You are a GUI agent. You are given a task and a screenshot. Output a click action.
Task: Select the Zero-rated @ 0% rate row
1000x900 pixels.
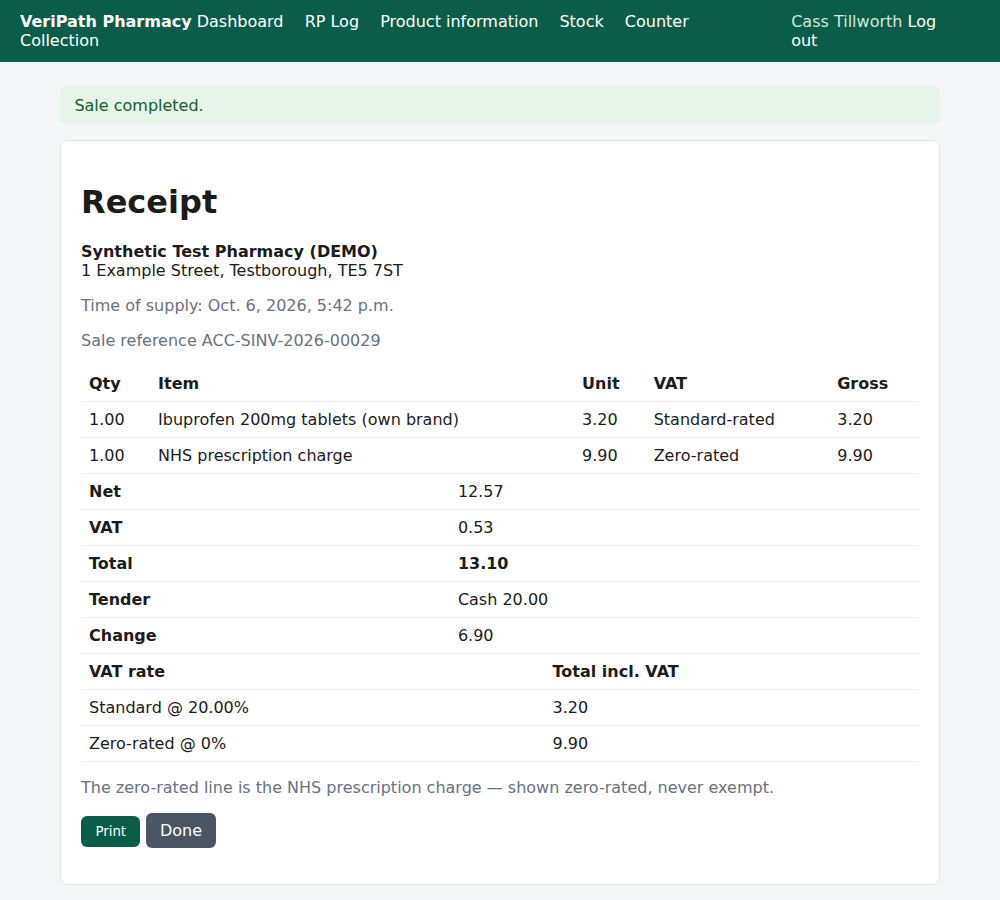pos(500,744)
